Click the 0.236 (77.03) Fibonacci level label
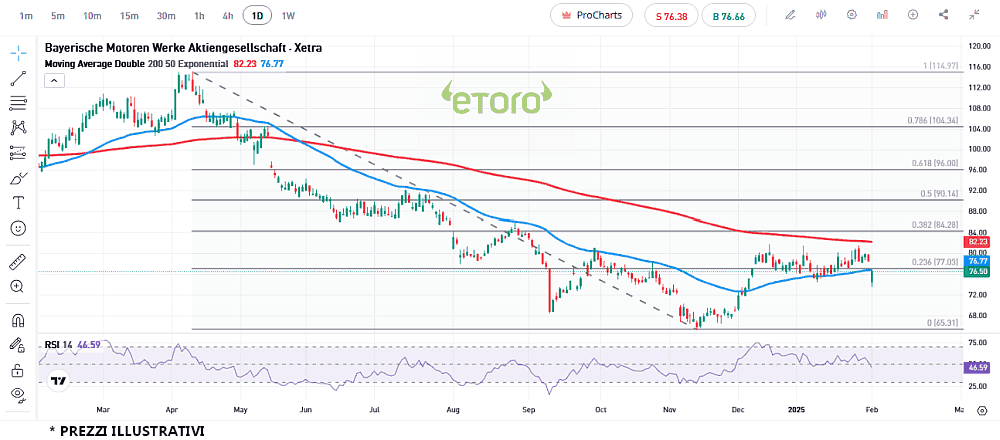Viewport: 1000px width, 440px height. [x=935, y=261]
